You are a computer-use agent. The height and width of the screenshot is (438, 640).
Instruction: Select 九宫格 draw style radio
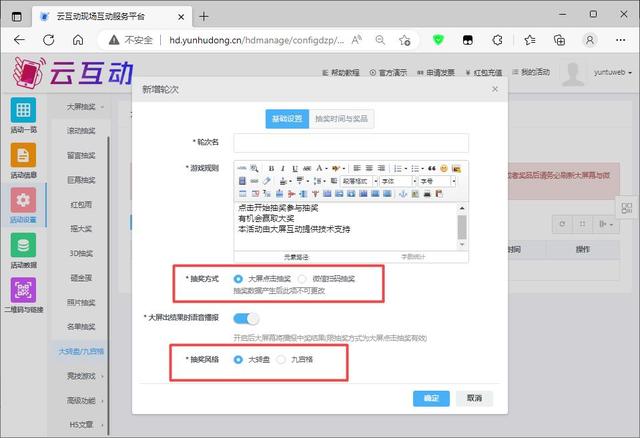pos(280,360)
